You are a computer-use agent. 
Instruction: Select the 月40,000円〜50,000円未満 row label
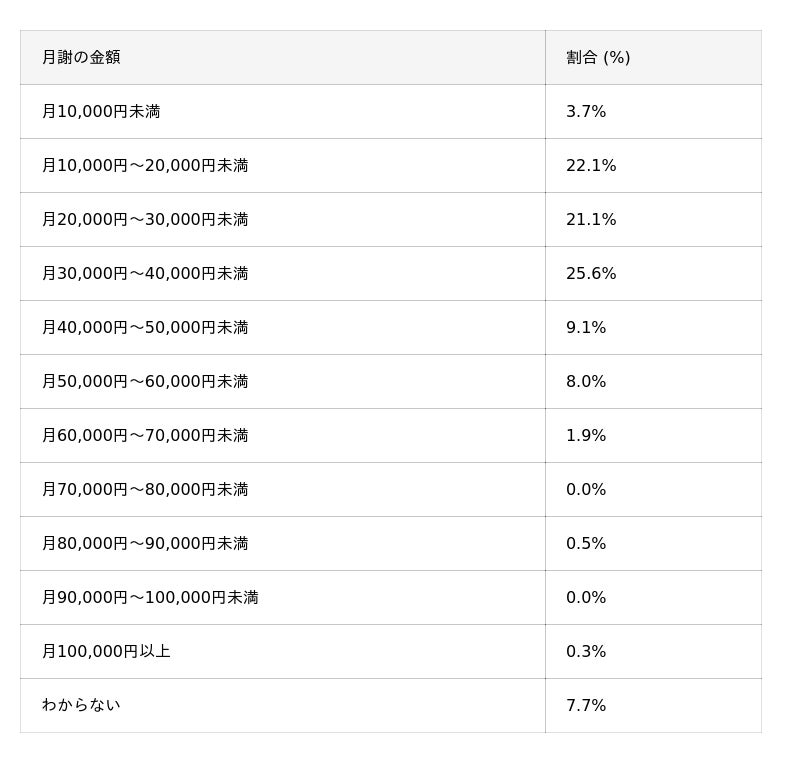[145, 327]
